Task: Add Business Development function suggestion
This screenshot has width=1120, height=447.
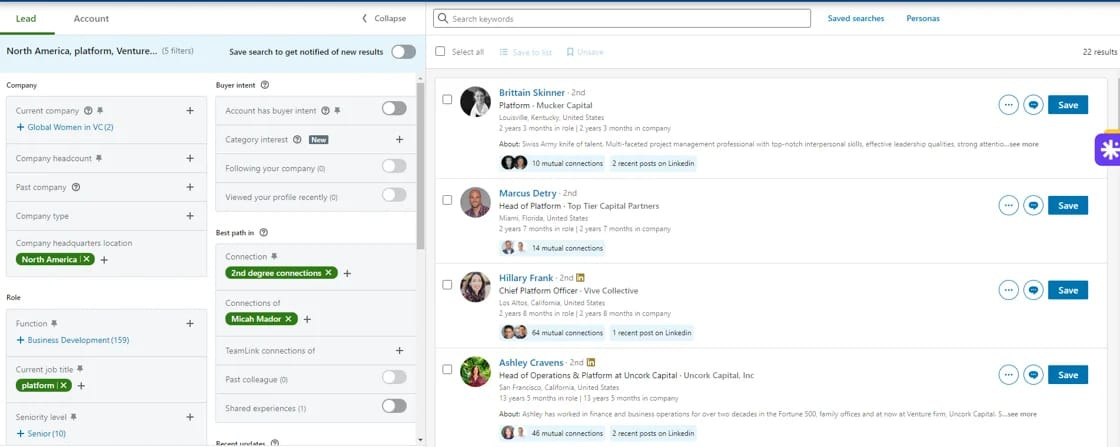Action: click(72, 340)
